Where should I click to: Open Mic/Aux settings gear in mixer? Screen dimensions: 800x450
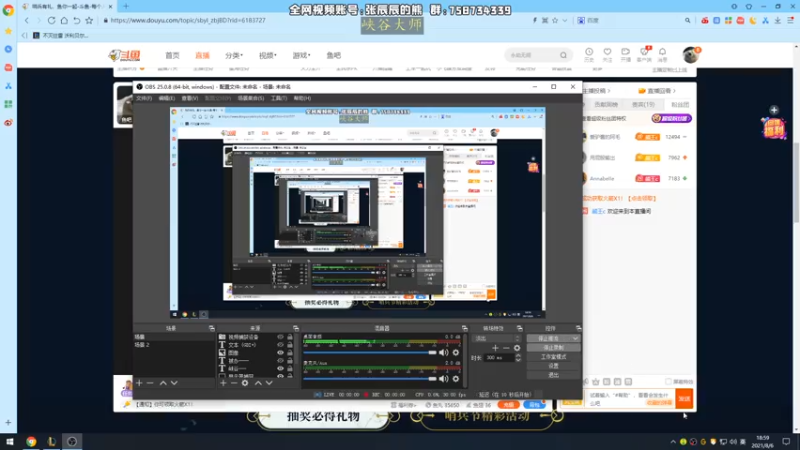(456, 379)
